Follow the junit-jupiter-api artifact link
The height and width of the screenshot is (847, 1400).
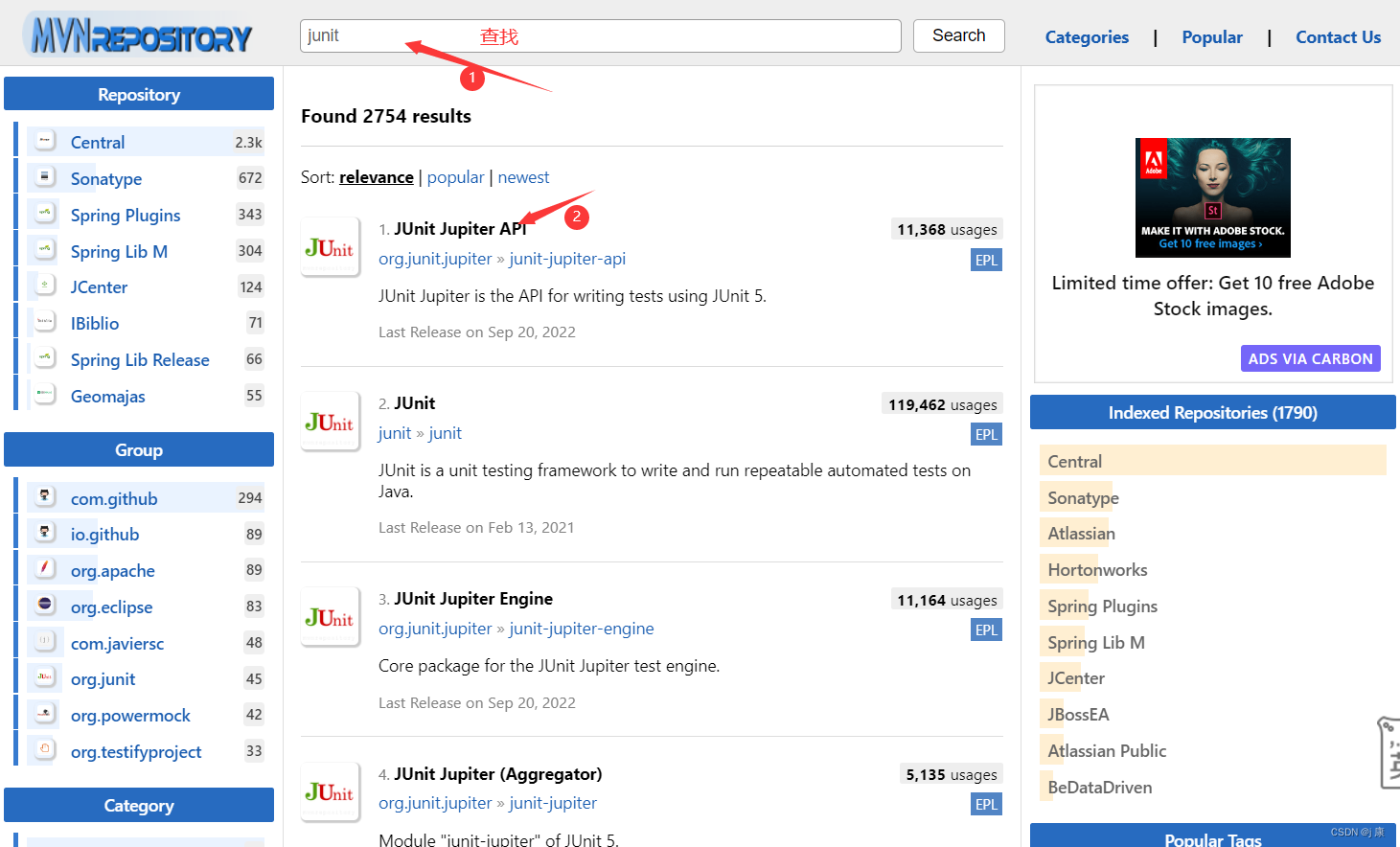coord(567,258)
